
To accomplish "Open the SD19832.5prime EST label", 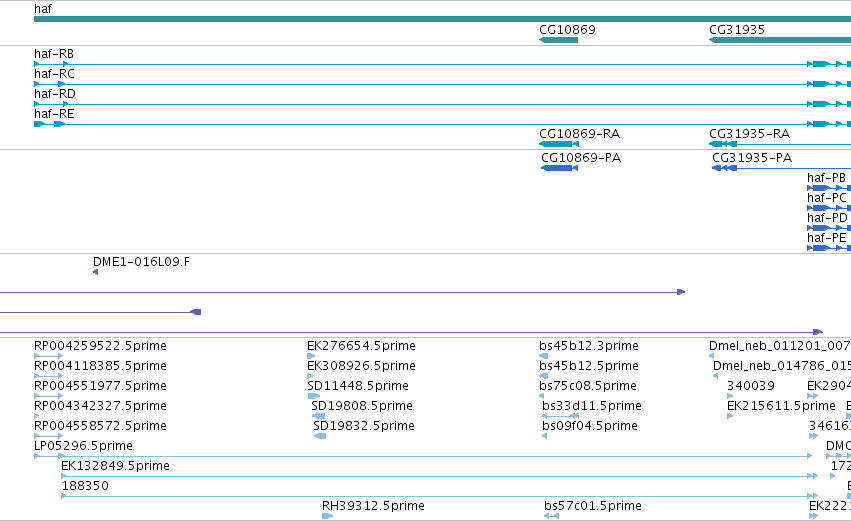I will [364, 426].
